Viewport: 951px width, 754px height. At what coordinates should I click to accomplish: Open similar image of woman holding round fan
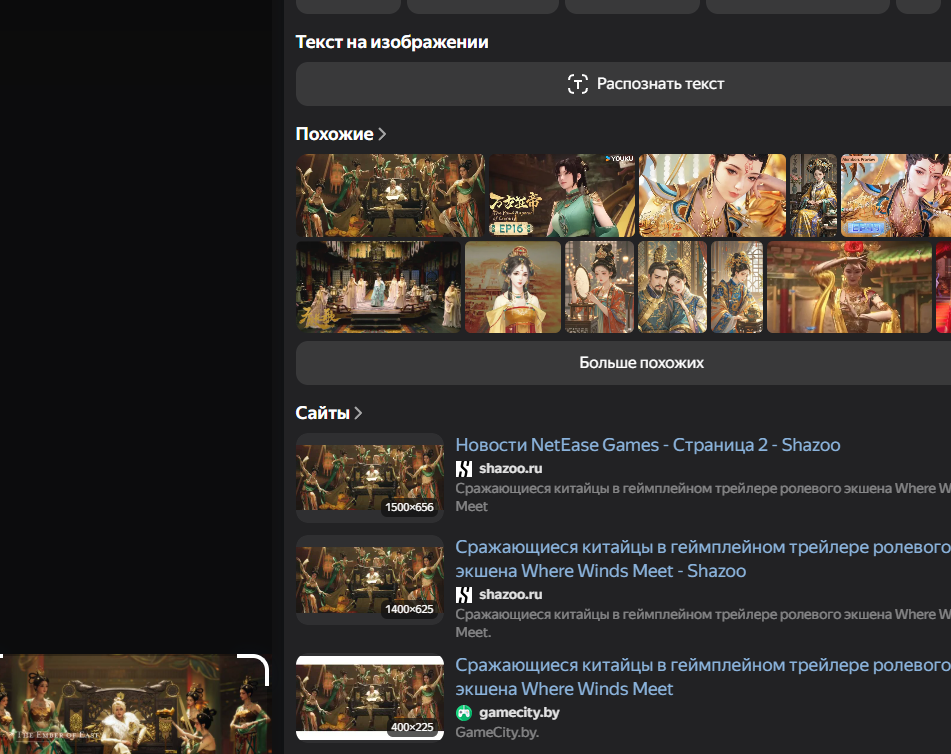pos(599,287)
